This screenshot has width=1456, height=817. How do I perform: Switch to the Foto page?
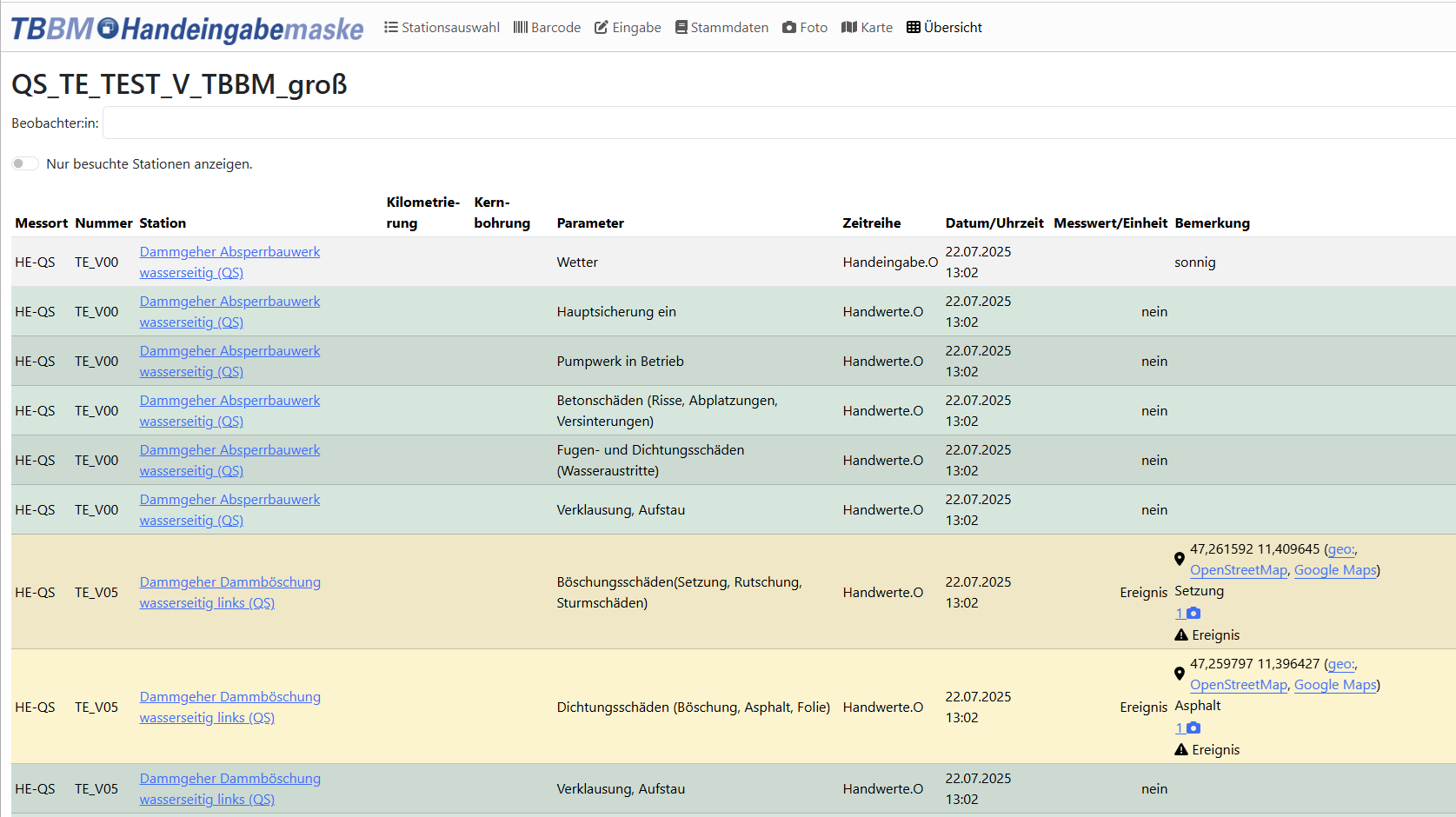point(805,27)
